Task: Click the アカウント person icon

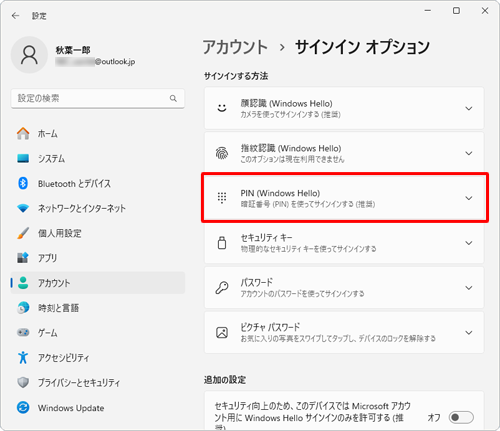Action: point(23,283)
